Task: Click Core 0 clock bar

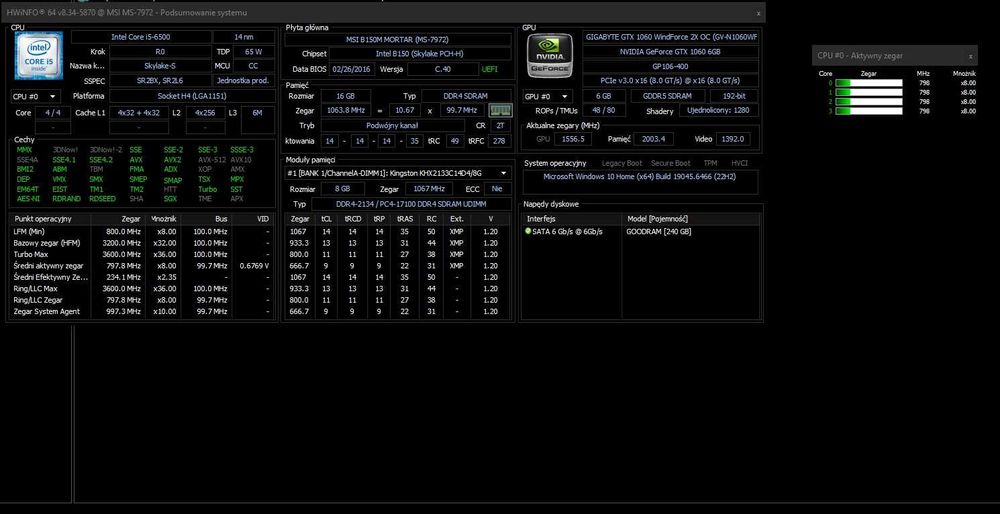Action: click(x=869, y=83)
